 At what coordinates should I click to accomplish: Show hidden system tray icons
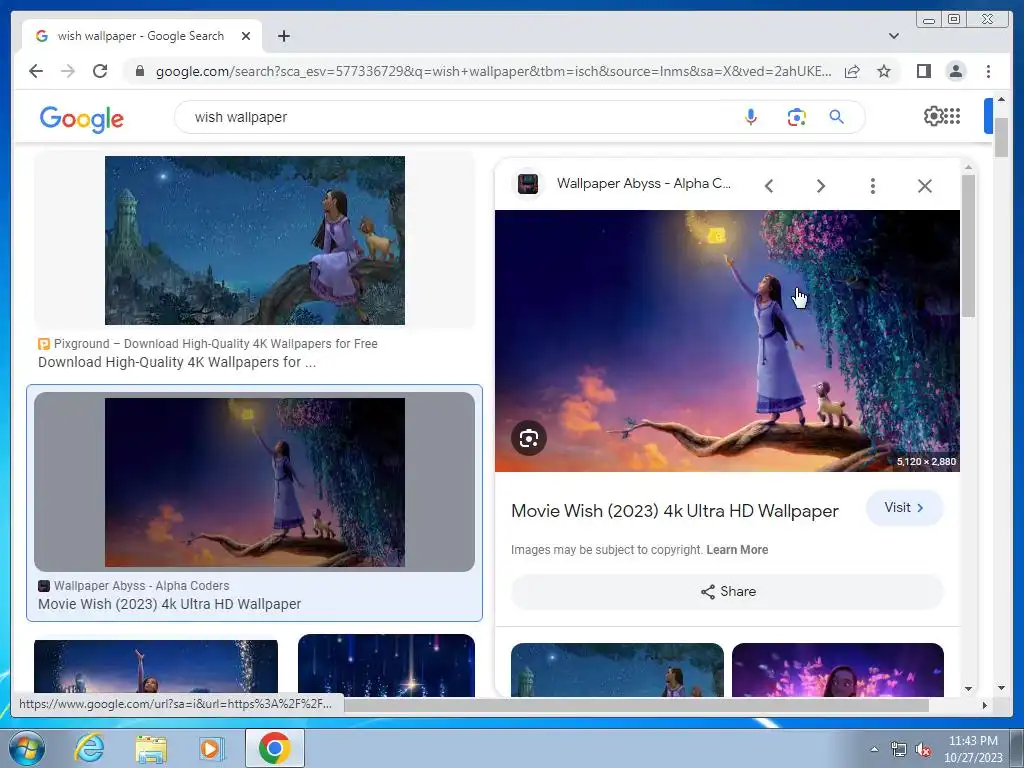pos(874,749)
